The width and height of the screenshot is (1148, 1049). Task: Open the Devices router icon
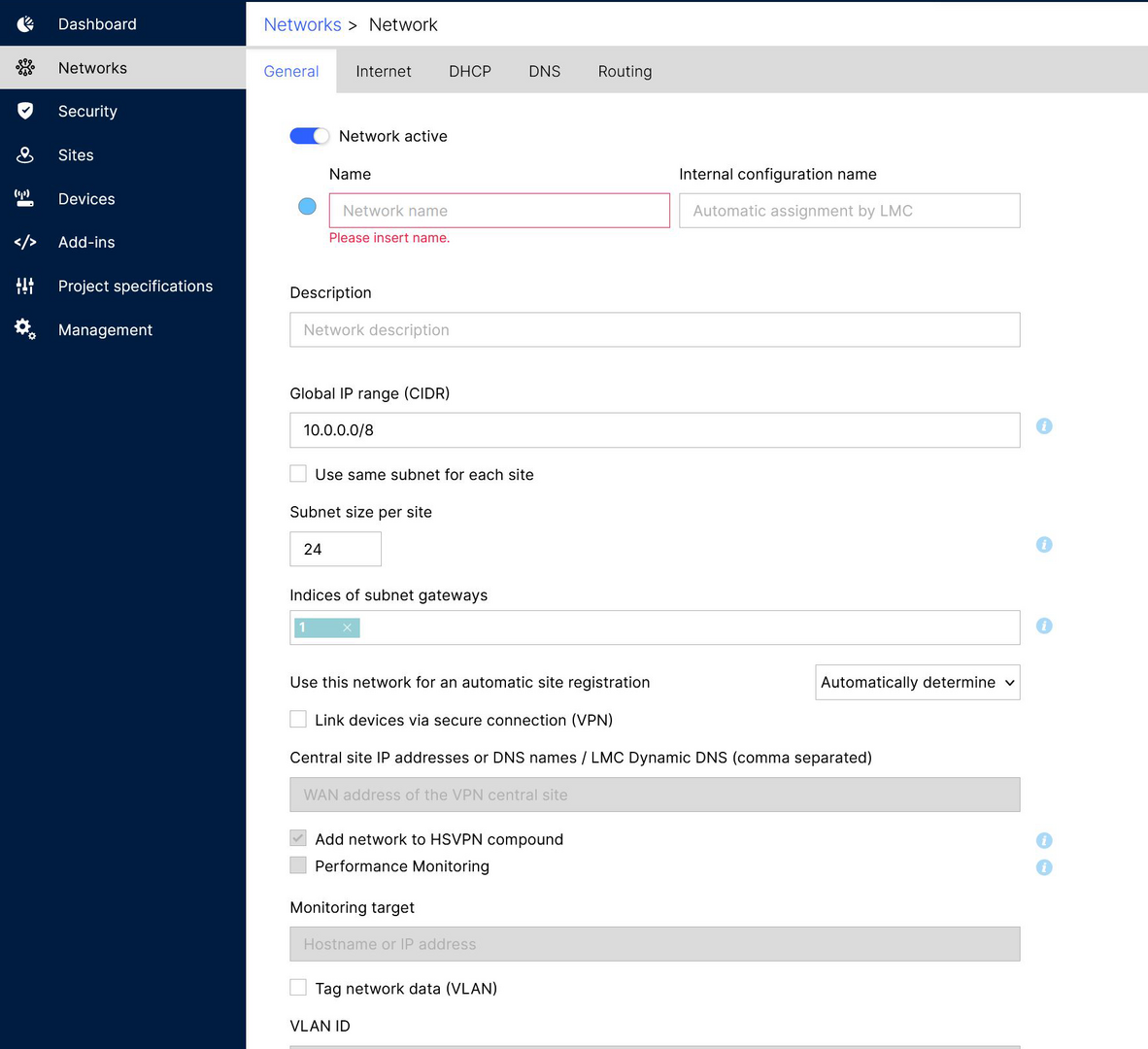click(25, 198)
